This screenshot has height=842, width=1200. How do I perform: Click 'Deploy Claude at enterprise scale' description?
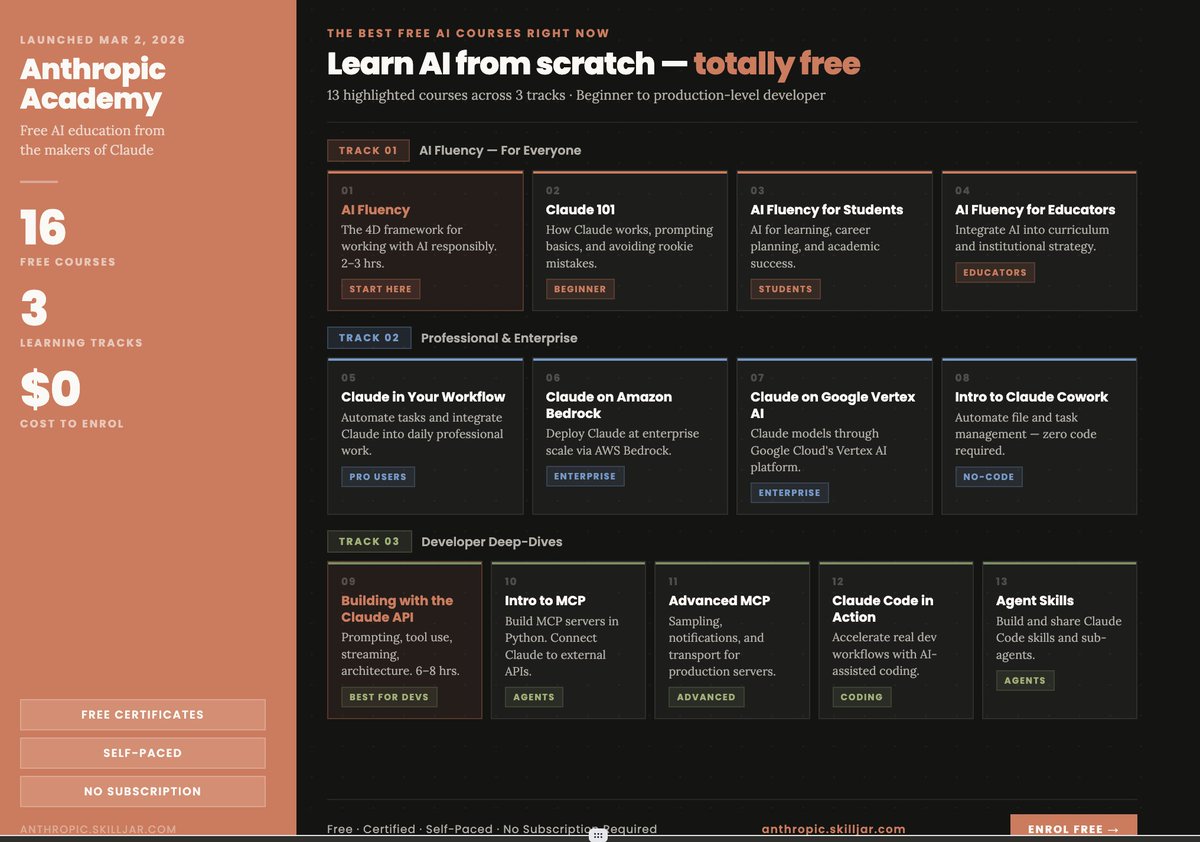point(622,442)
